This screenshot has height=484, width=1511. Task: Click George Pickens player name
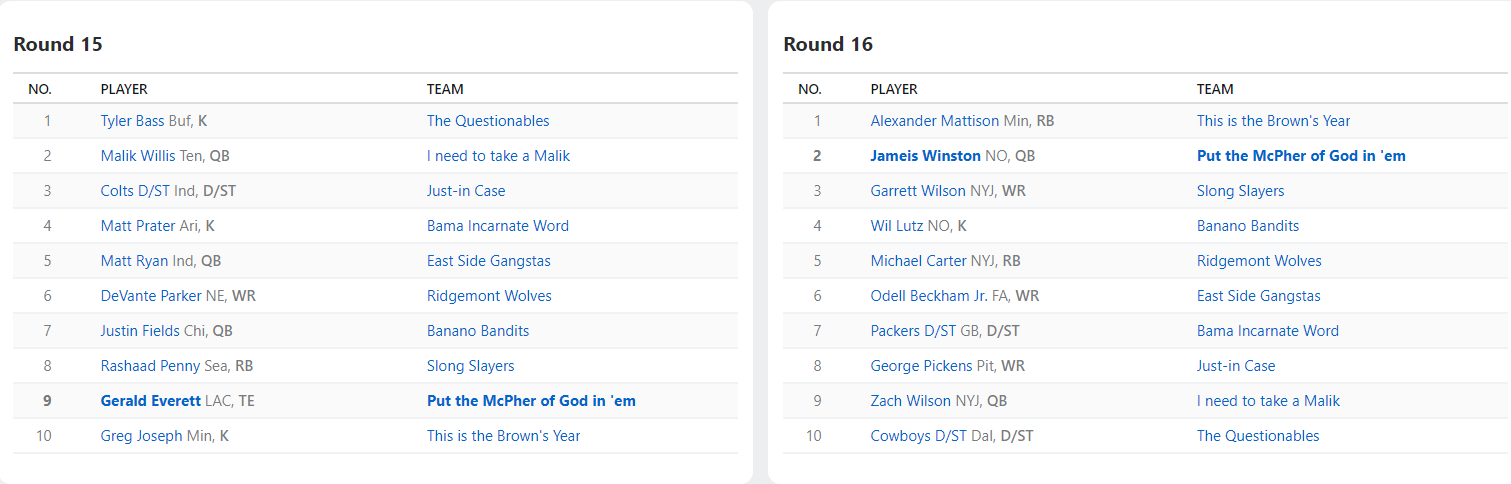(x=920, y=366)
